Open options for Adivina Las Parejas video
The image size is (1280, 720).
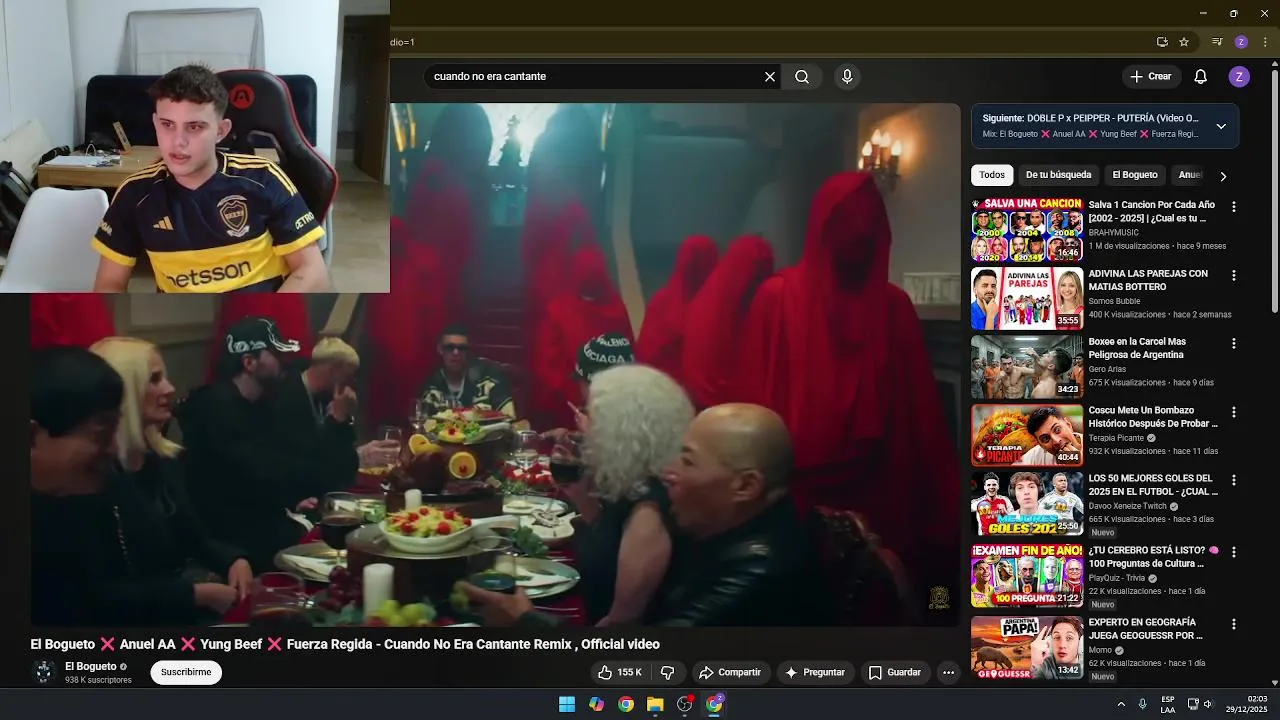(1233, 275)
